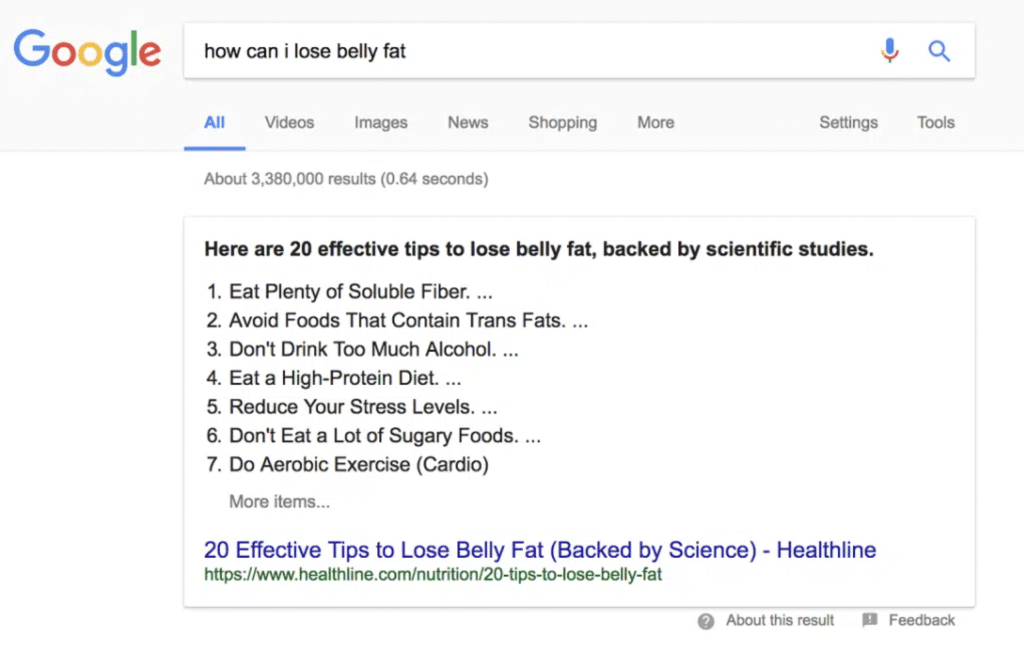Open the News results
The height and width of the screenshot is (651, 1024).
click(467, 122)
